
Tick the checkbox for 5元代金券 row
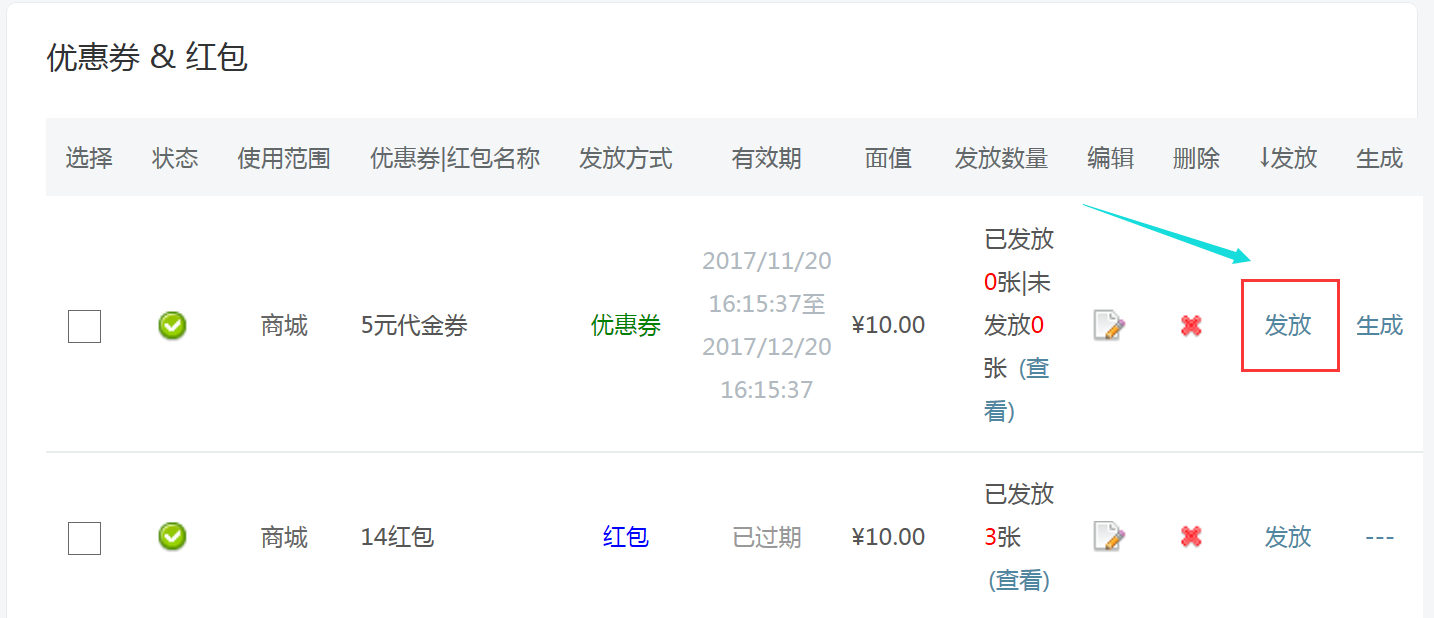click(84, 326)
